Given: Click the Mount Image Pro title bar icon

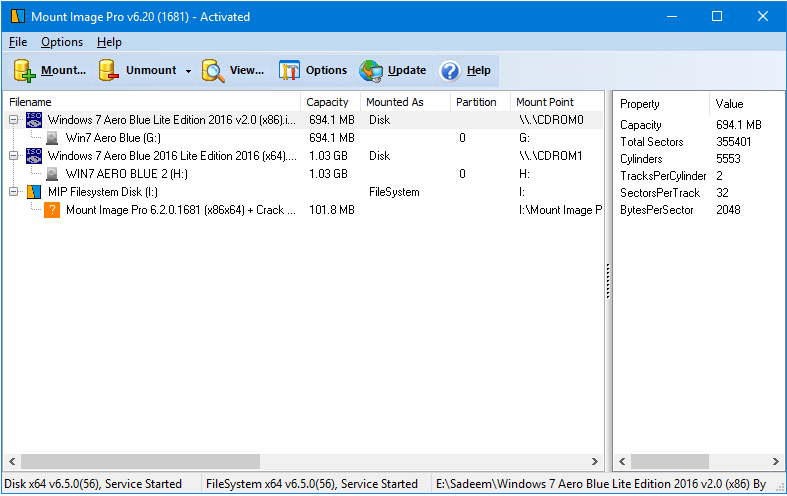Looking at the screenshot, I should pos(18,17).
